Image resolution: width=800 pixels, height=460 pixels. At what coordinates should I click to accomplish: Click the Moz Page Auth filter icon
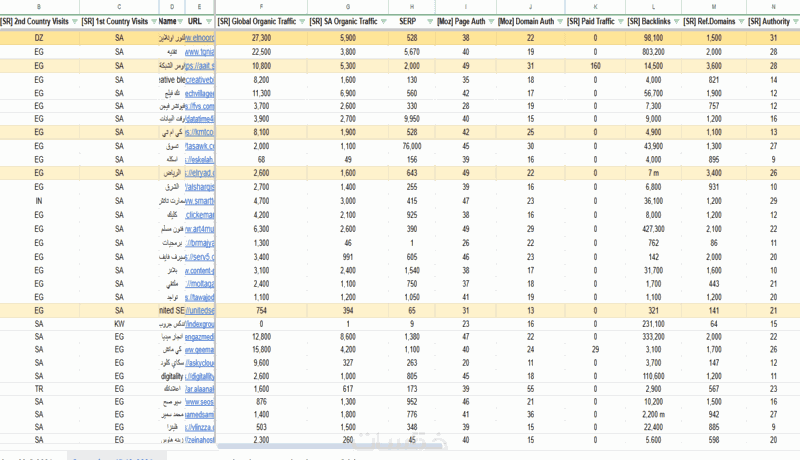pos(491,21)
